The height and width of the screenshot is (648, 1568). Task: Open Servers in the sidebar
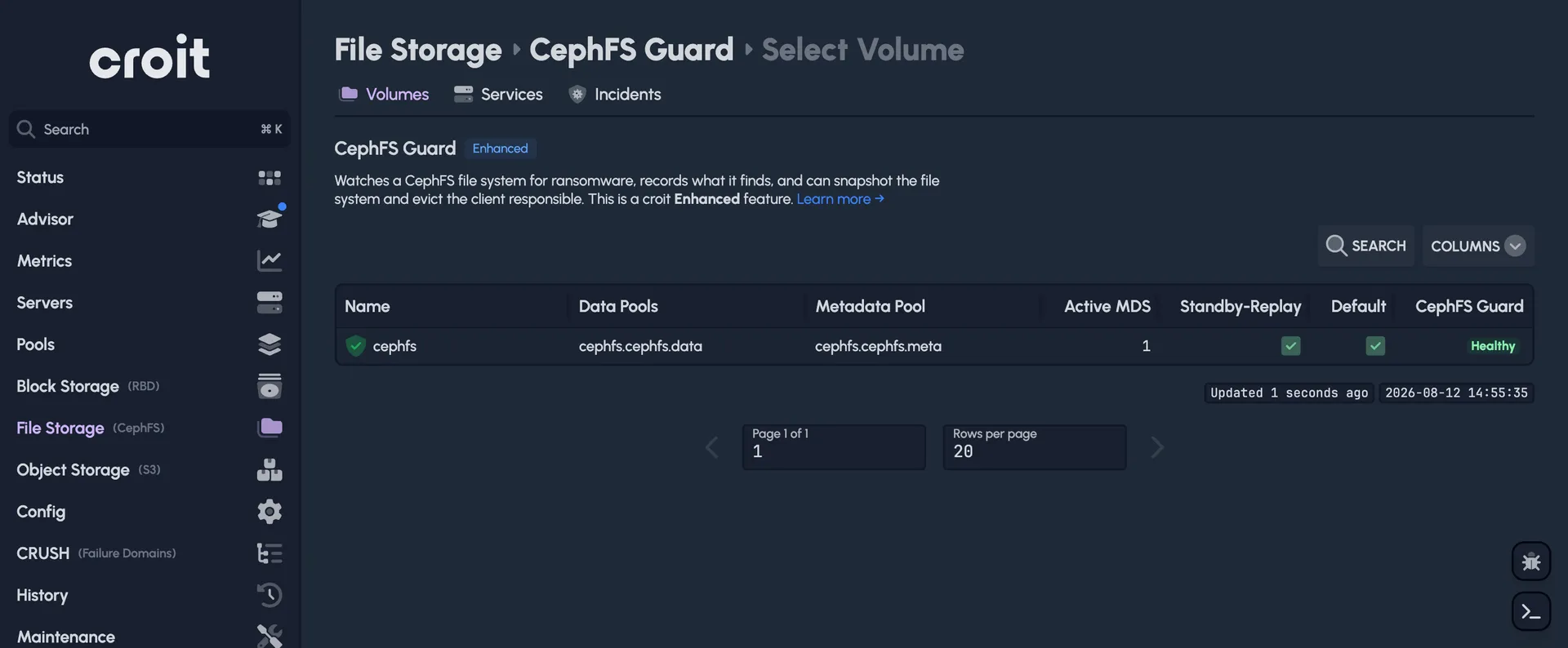tap(149, 303)
